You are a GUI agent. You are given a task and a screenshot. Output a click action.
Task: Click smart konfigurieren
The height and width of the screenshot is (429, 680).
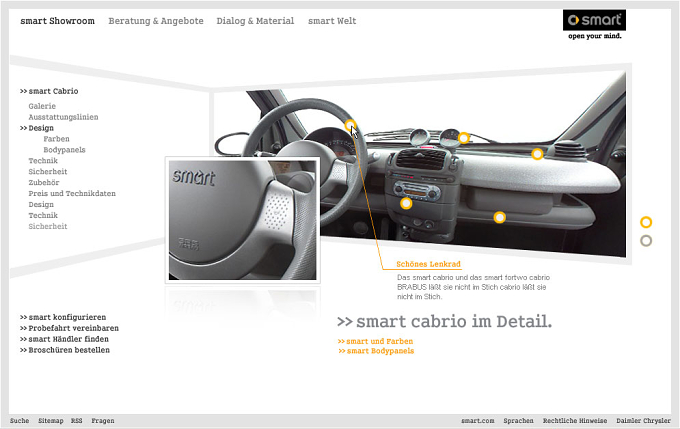point(63,317)
